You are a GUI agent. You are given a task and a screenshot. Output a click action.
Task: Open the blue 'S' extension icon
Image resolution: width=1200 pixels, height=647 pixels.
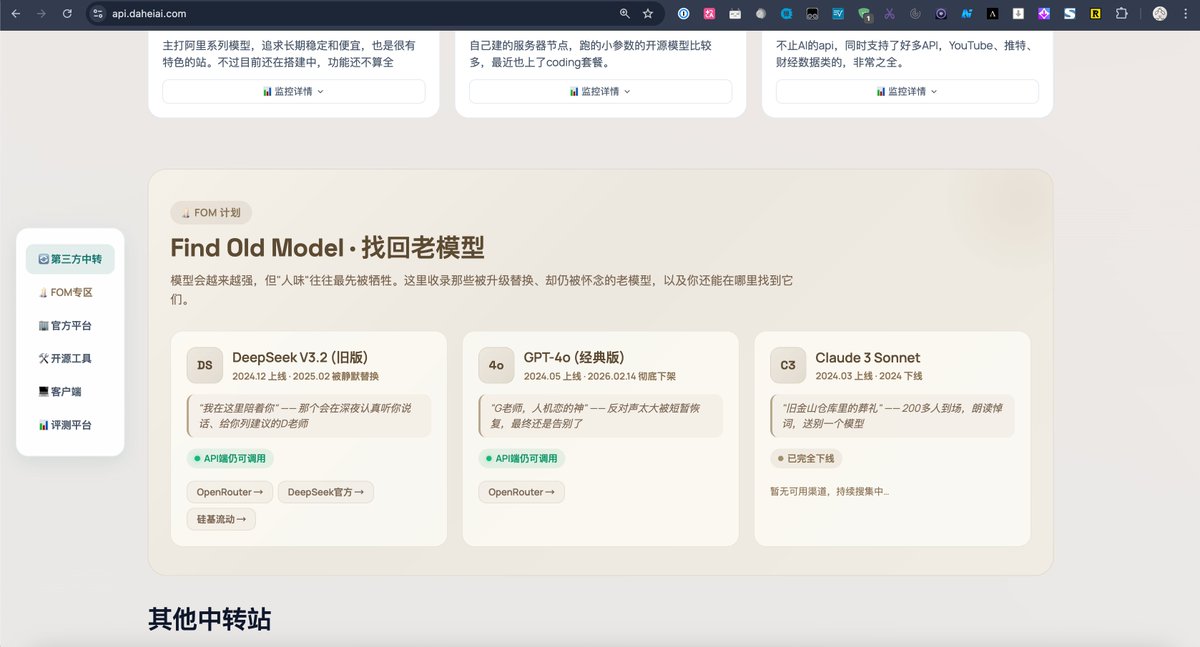[1069, 14]
